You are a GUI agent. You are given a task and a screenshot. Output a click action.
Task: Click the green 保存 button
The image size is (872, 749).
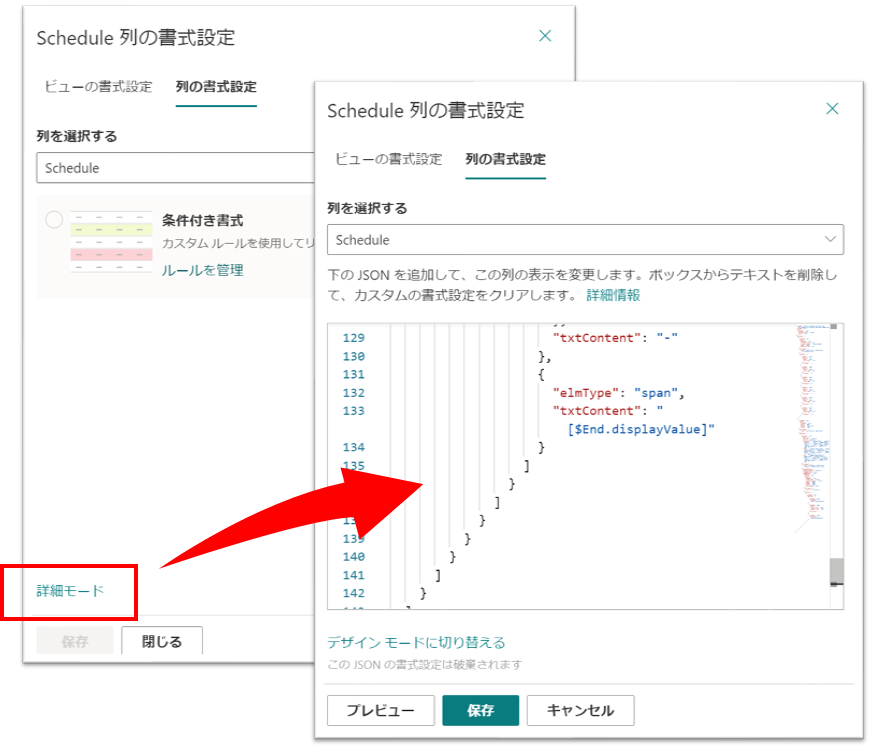(x=480, y=710)
